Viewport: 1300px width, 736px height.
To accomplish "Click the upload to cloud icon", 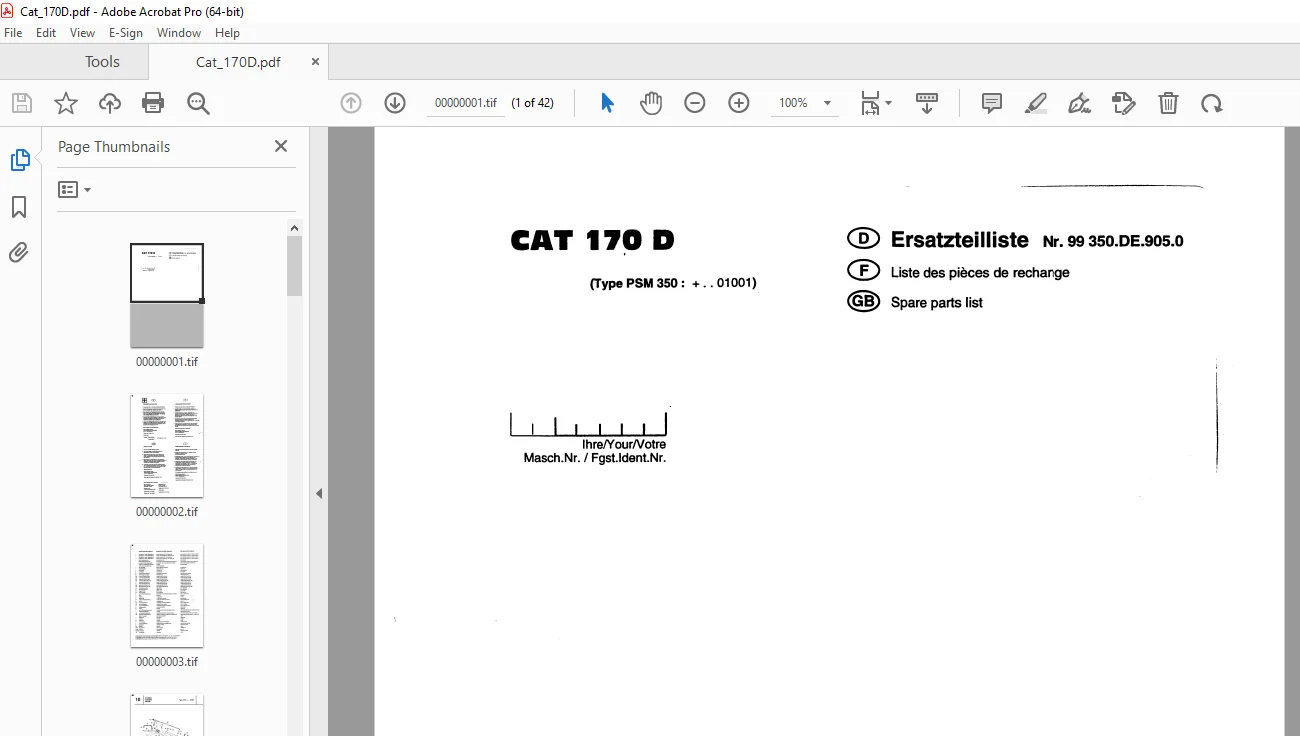I will pos(110,103).
